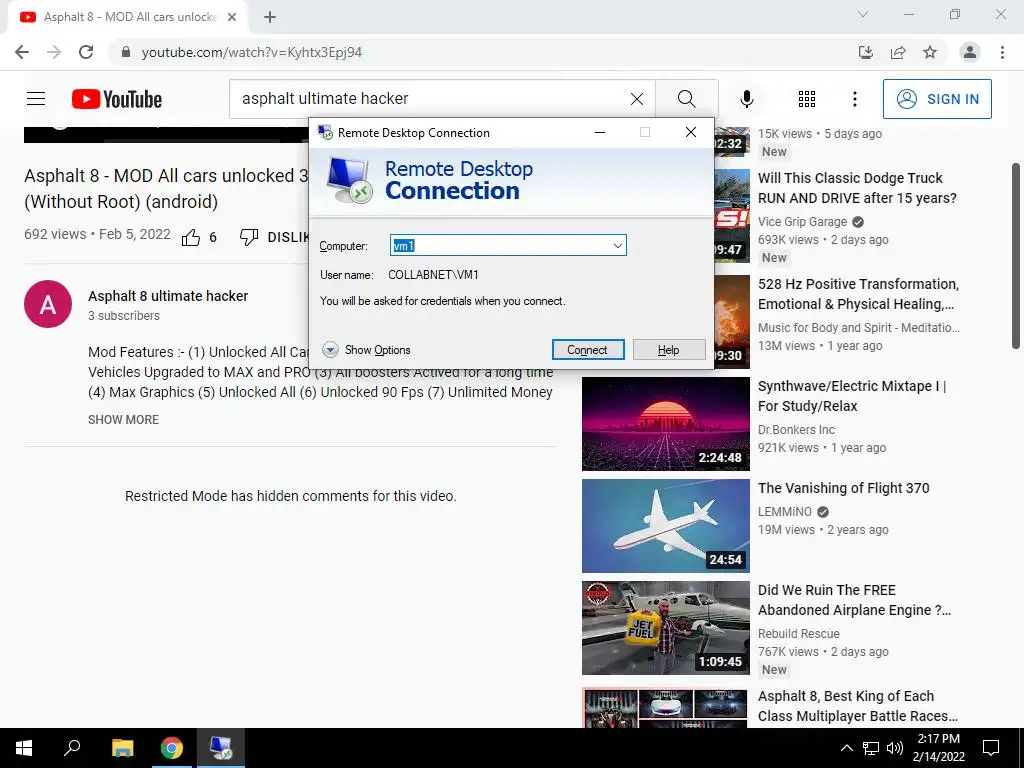Close the Asphalt 8 browser tab

[232, 17]
